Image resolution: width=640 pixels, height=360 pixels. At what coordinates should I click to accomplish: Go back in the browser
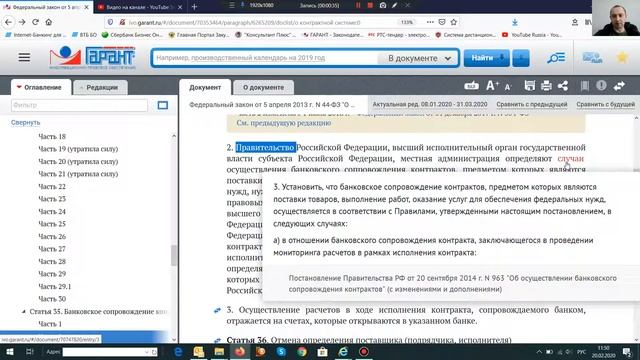(x=9, y=22)
